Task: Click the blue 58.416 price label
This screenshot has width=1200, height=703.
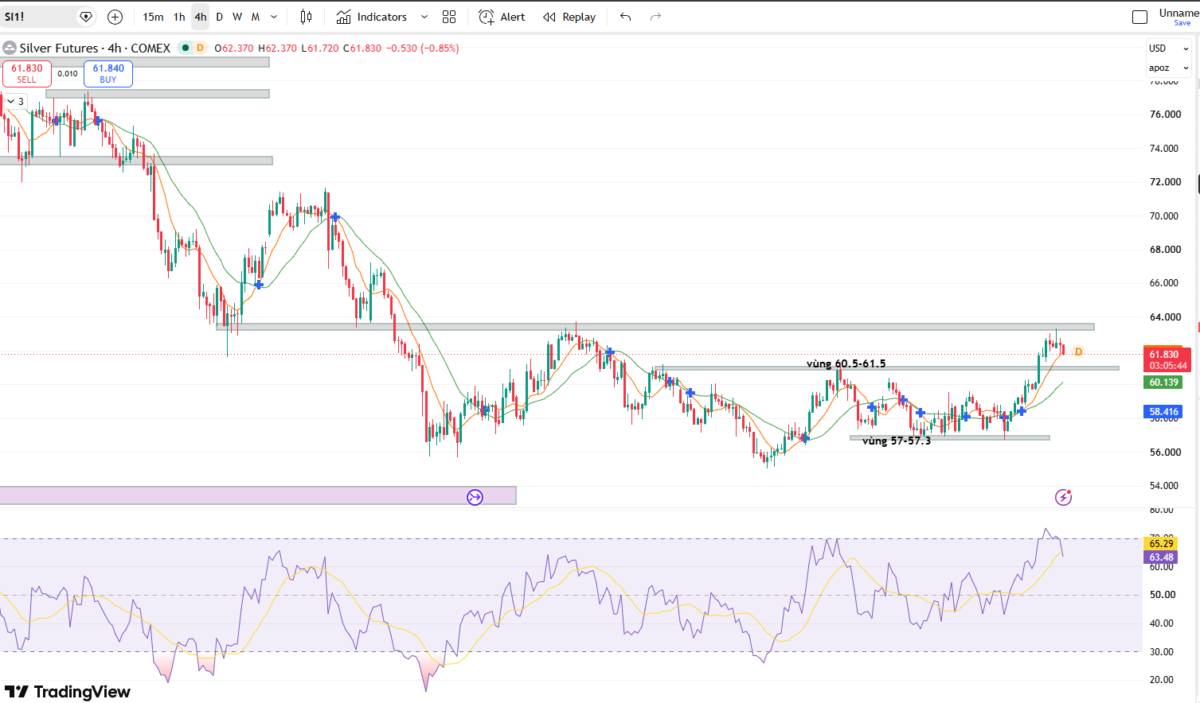Action: [1163, 411]
